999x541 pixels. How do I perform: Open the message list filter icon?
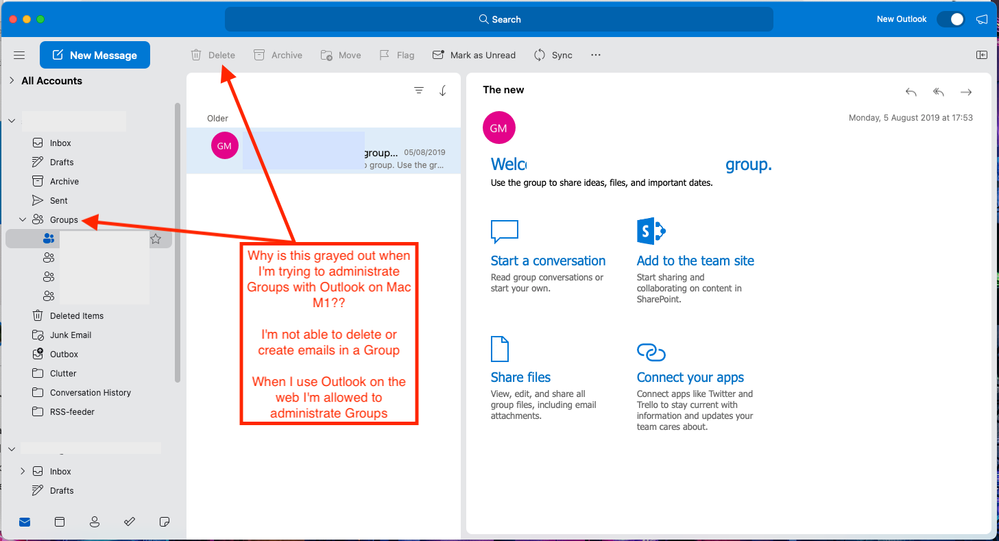[x=419, y=90]
